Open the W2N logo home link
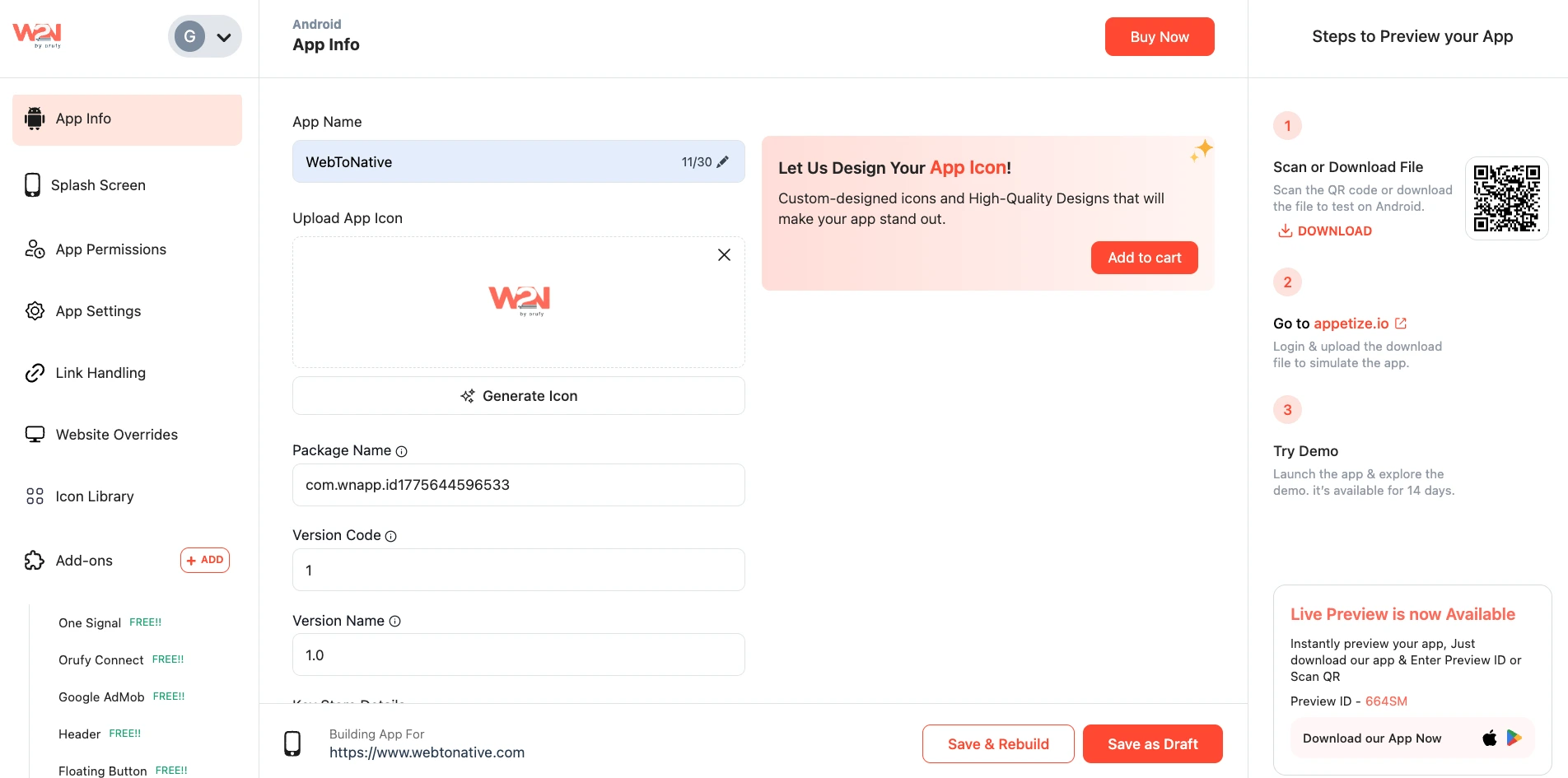Image resolution: width=1568 pixels, height=778 pixels. 37,35
